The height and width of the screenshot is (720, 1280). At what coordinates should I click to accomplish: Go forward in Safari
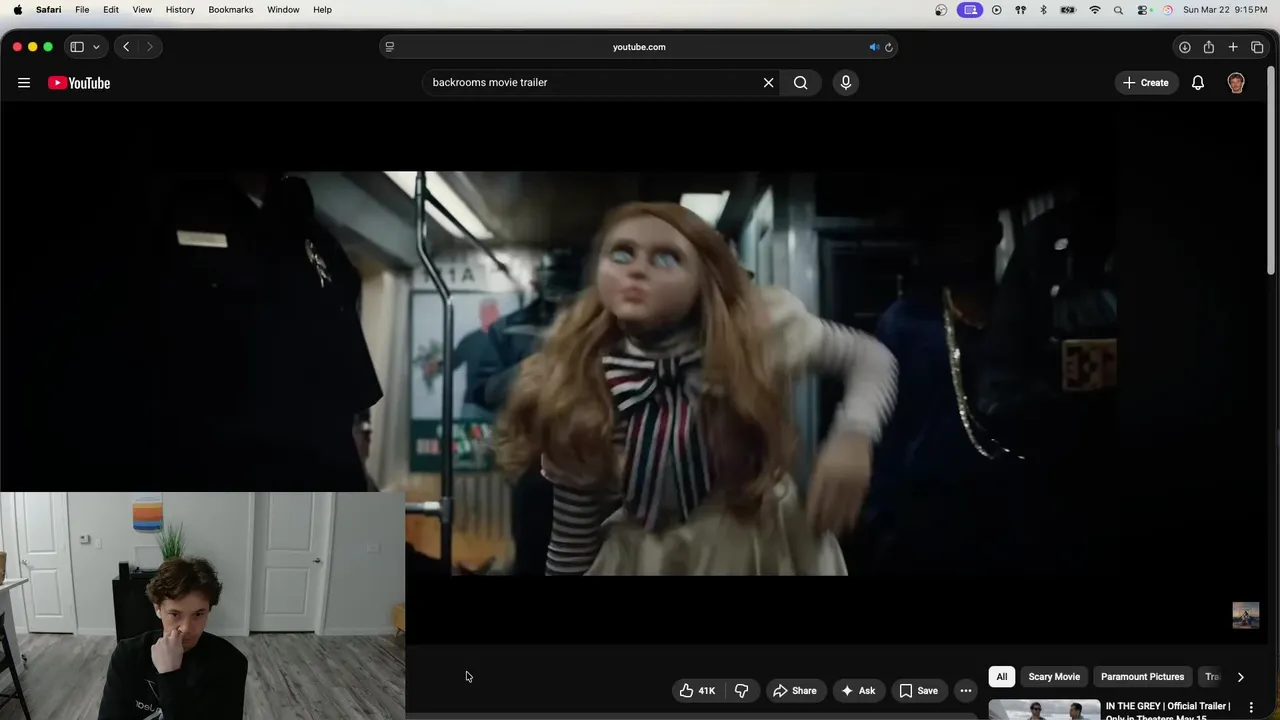[150, 47]
